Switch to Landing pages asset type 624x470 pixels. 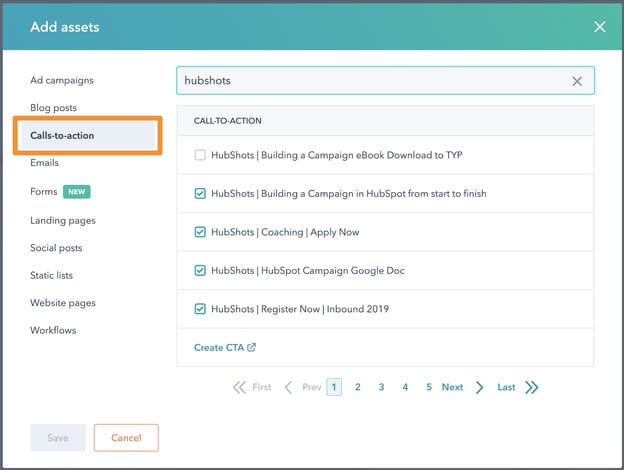pyautogui.click(x=63, y=220)
